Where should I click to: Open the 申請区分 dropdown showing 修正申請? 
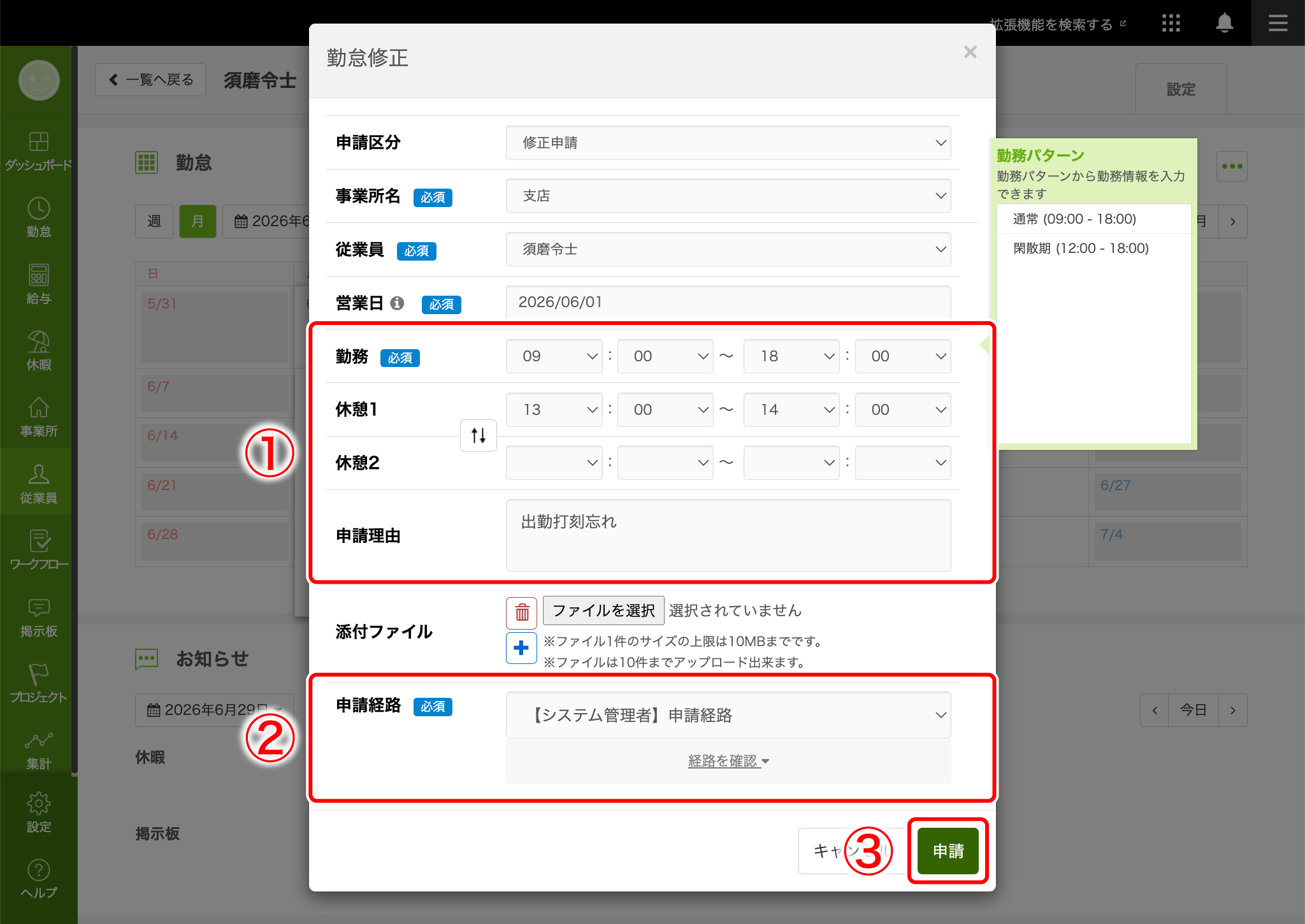[x=728, y=143]
